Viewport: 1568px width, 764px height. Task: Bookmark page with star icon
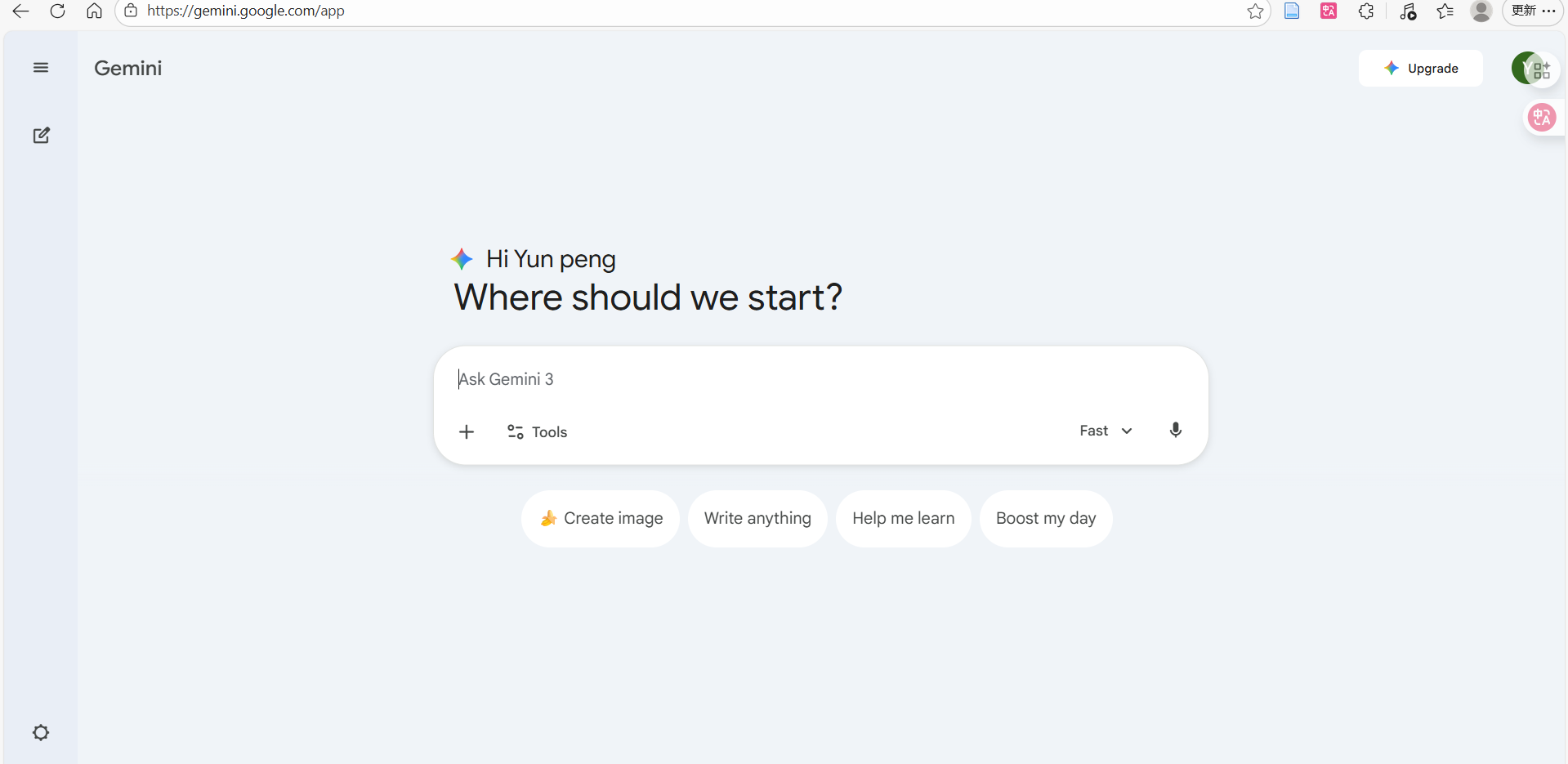1255,11
